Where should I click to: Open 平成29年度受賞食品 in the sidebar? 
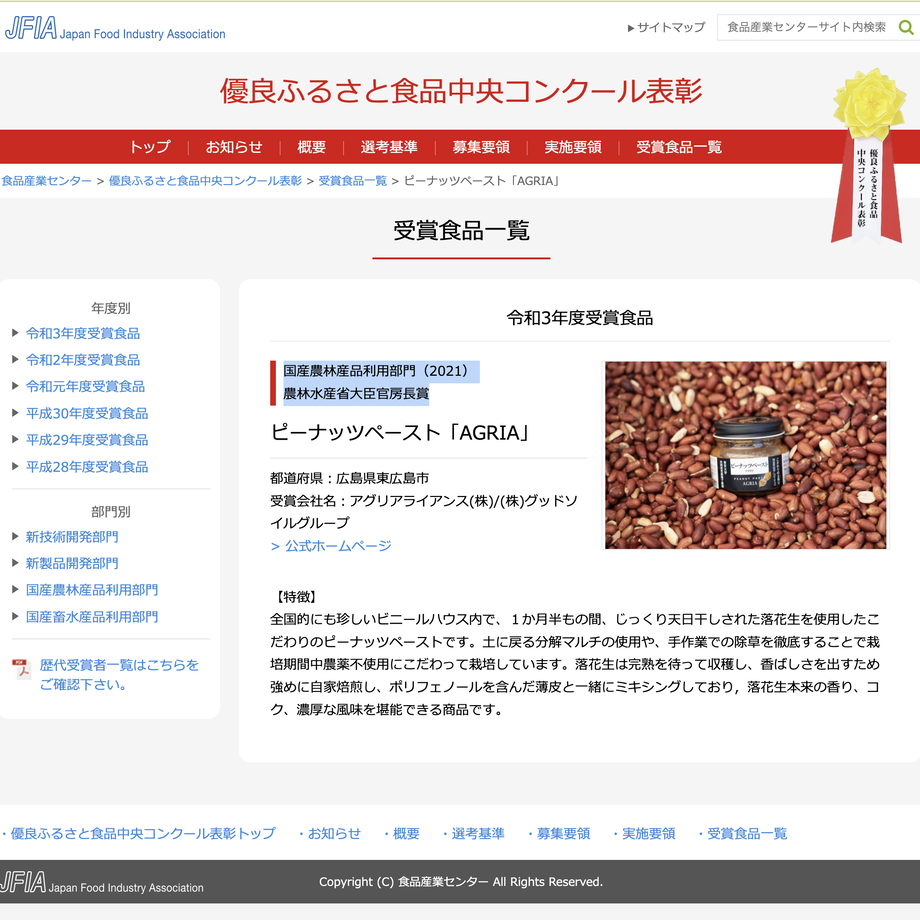tap(87, 439)
